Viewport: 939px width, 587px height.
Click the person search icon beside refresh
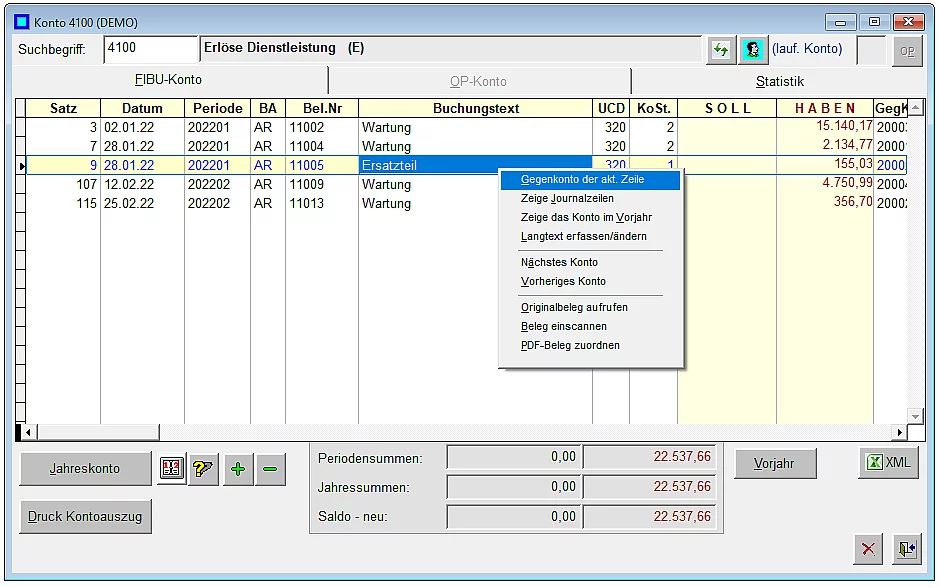[x=752, y=50]
